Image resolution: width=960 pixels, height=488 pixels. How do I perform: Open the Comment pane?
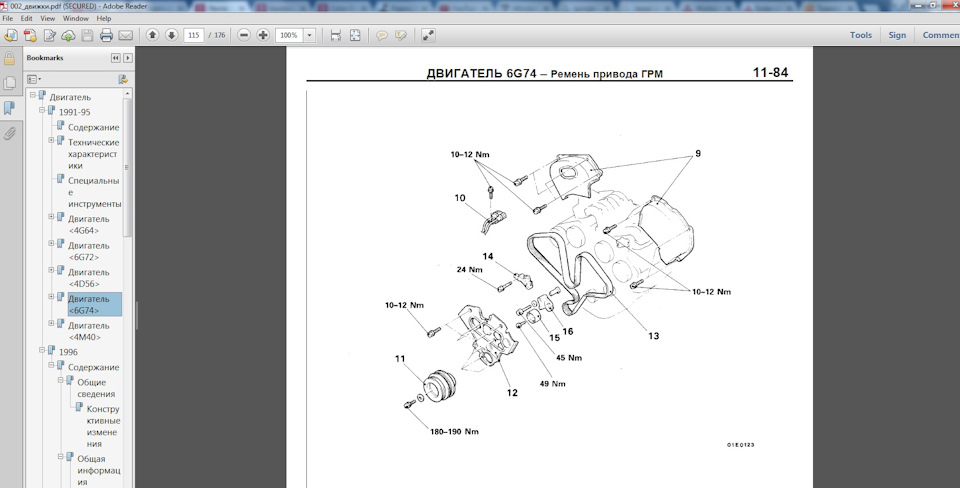[x=941, y=35]
